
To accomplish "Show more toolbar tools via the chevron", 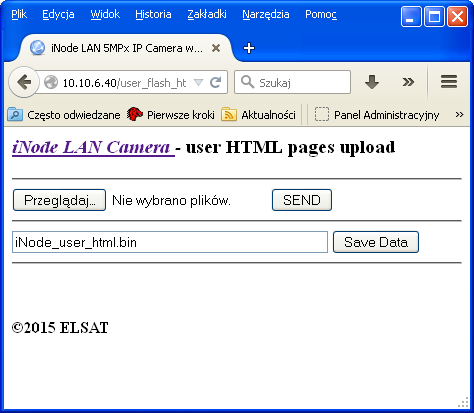I will [408, 82].
